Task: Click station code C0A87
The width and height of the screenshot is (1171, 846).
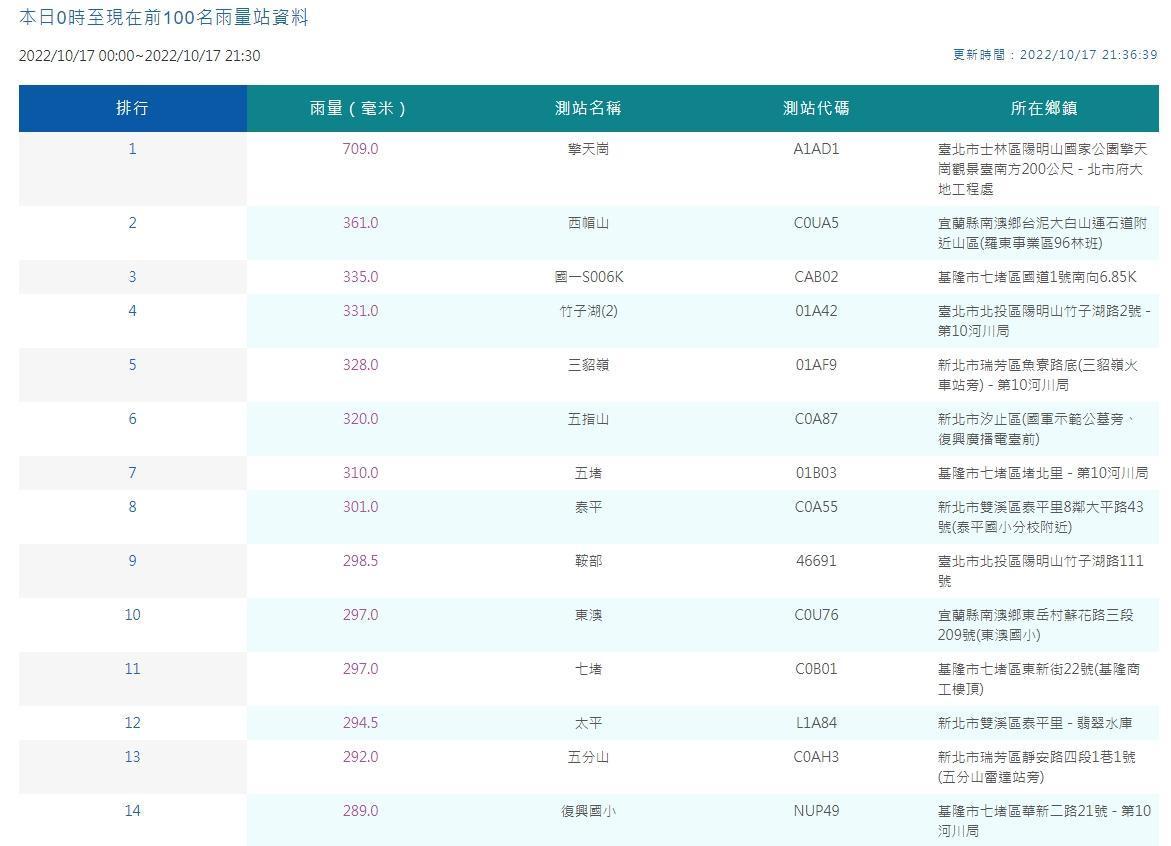Action: (816, 419)
